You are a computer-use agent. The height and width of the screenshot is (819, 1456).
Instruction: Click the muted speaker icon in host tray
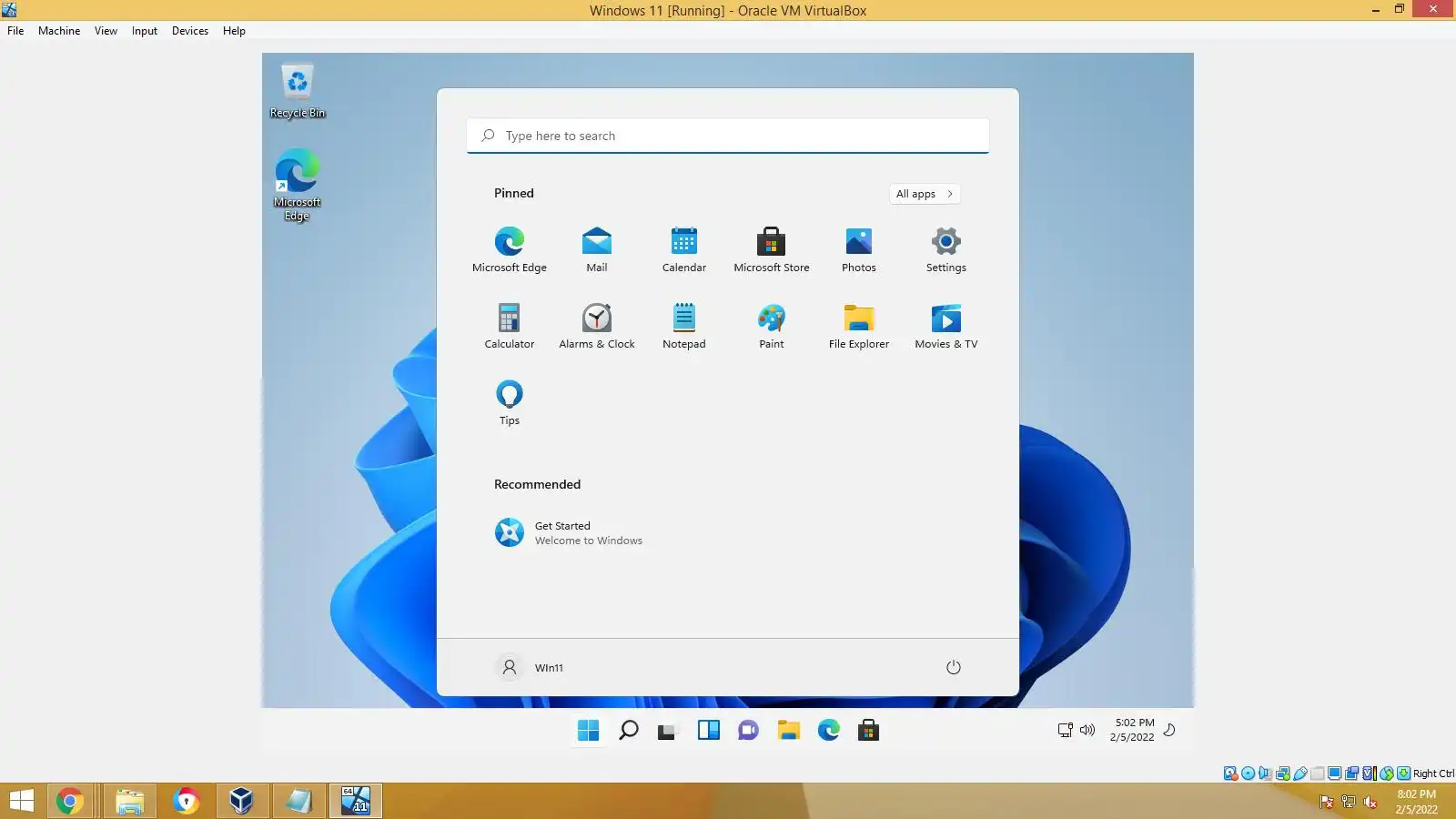(1370, 802)
